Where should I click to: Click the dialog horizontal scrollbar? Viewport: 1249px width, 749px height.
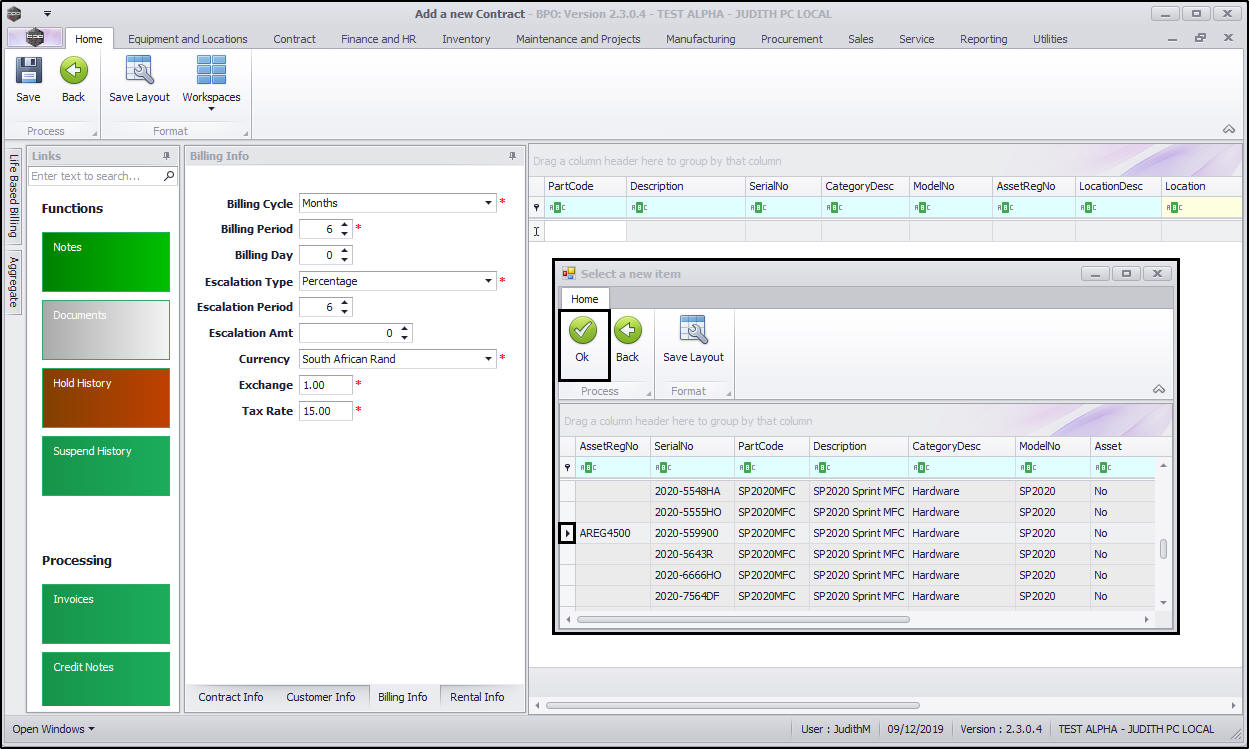pos(743,620)
